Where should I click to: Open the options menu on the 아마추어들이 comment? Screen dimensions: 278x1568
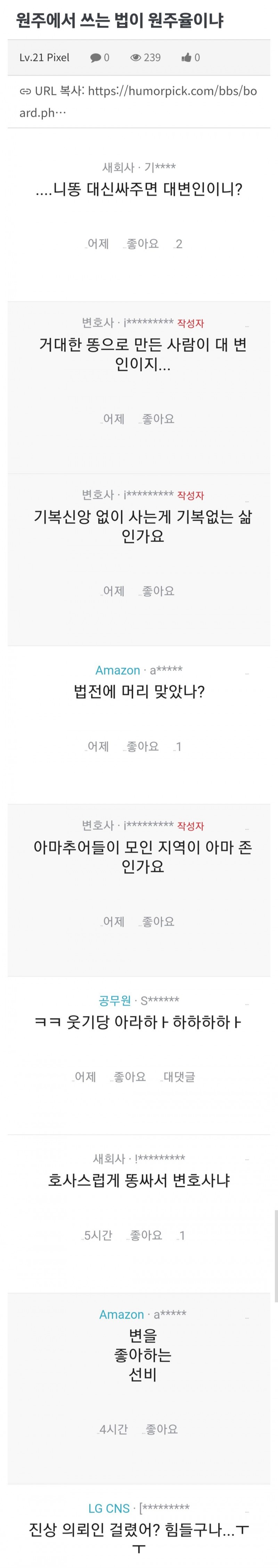click(247, 829)
